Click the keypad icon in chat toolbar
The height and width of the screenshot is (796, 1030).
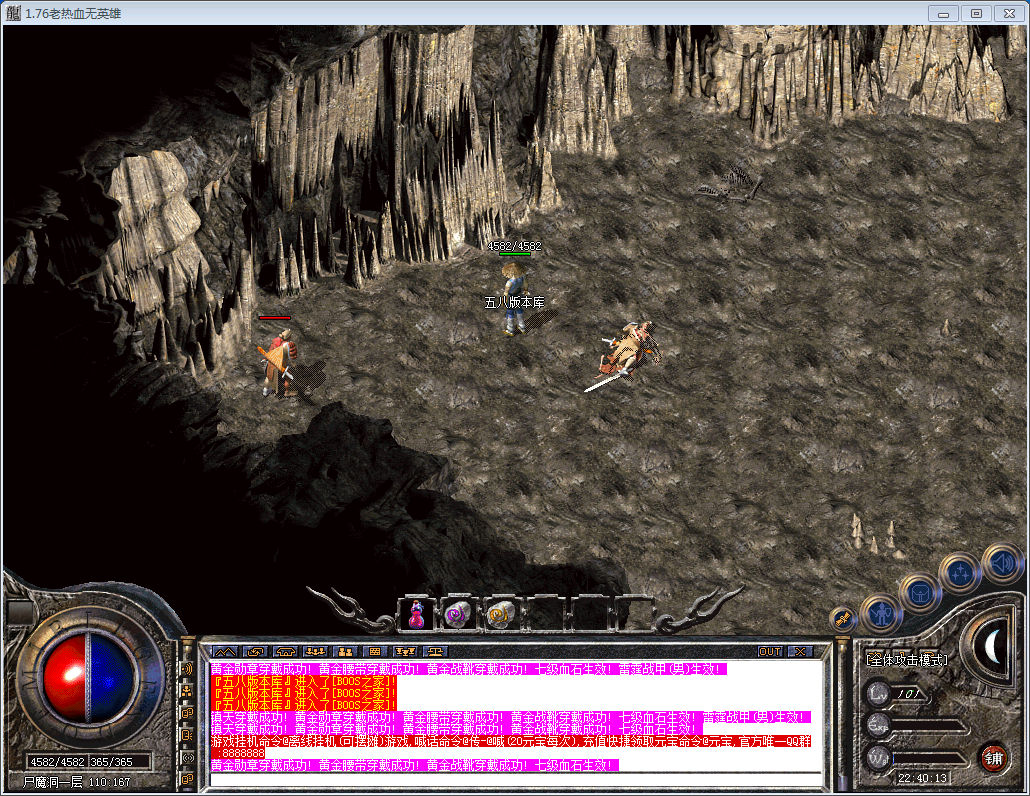(x=374, y=652)
